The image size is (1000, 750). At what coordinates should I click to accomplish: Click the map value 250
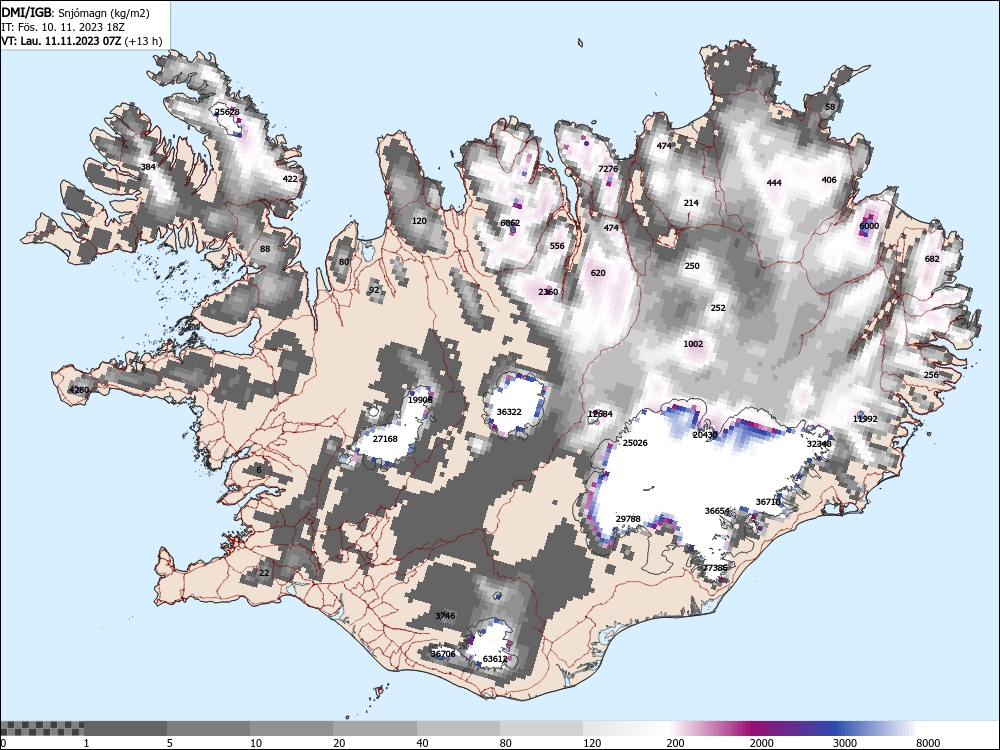click(x=692, y=266)
